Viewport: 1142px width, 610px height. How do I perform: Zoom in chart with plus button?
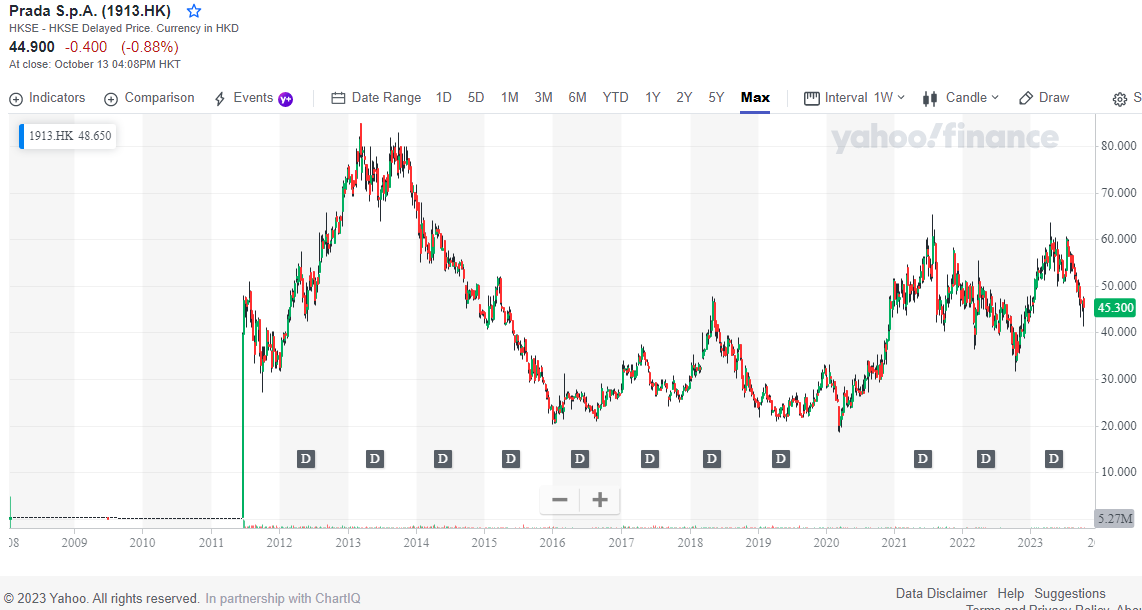click(x=599, y=500)
